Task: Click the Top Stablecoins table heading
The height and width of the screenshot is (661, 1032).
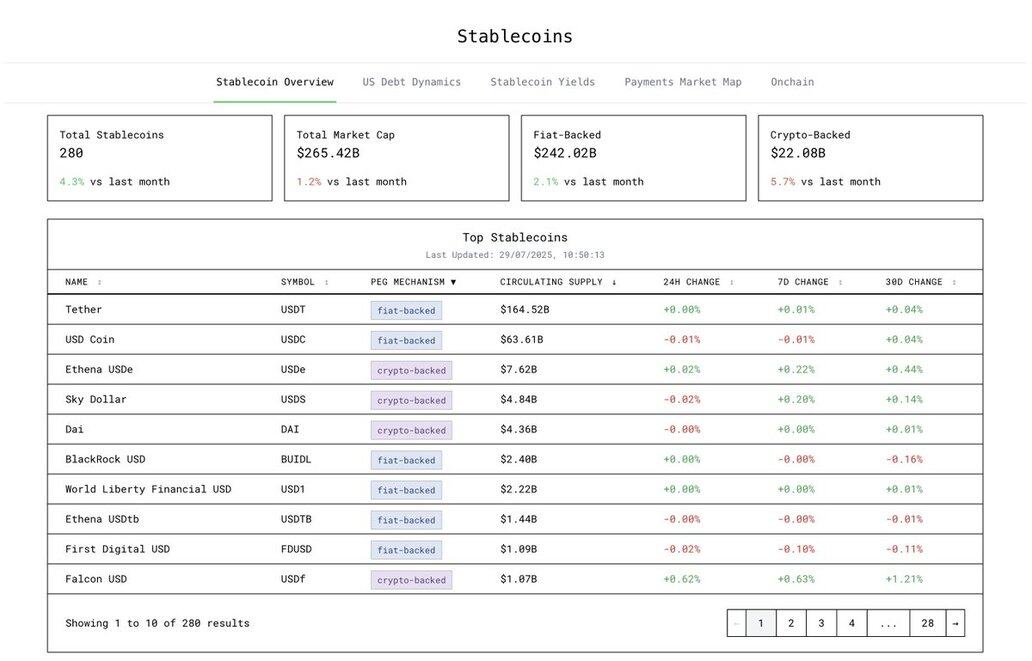Action: pos(515,238)
